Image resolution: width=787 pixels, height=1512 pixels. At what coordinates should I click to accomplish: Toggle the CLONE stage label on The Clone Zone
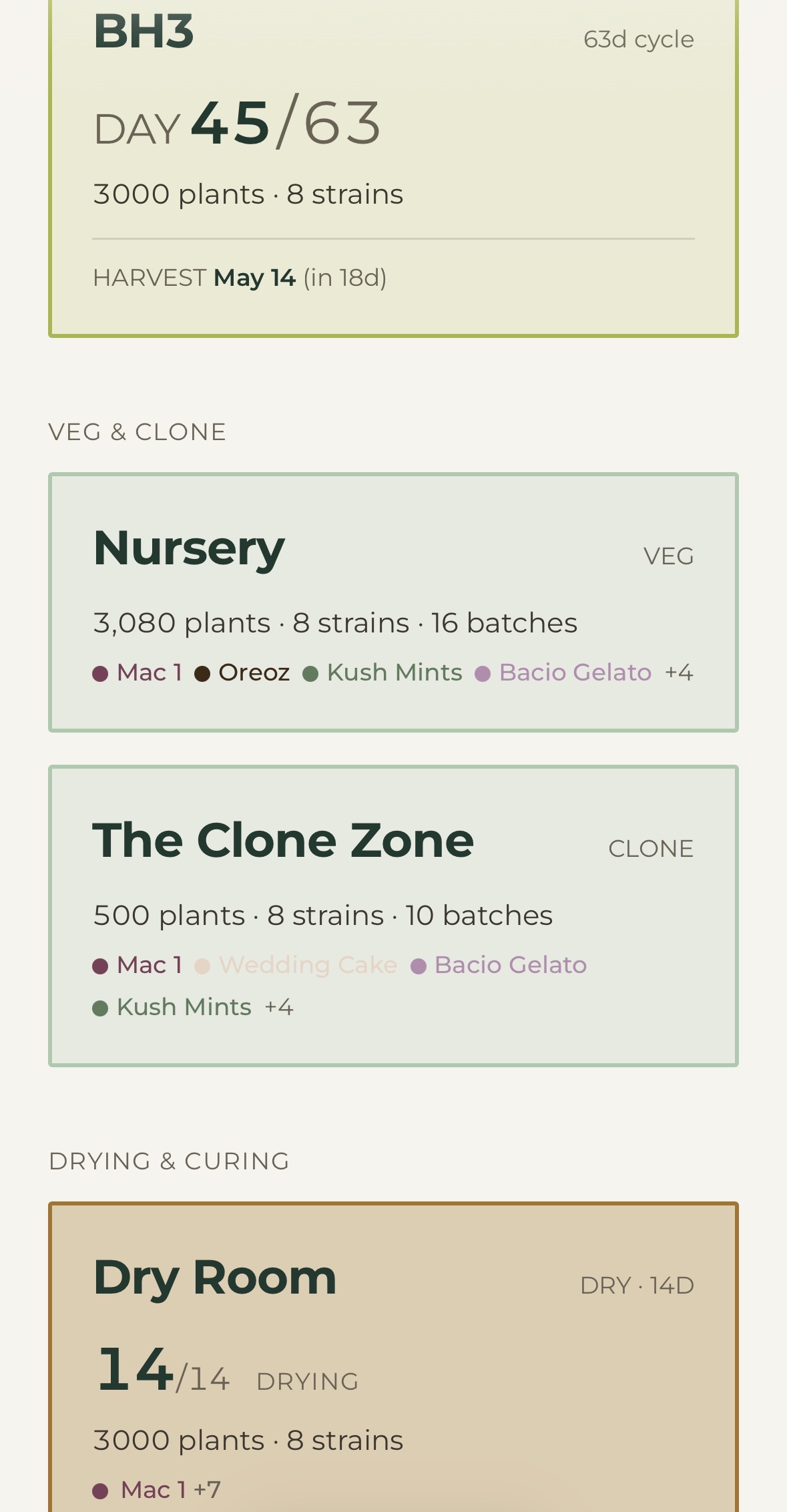(x=651, y=847)
